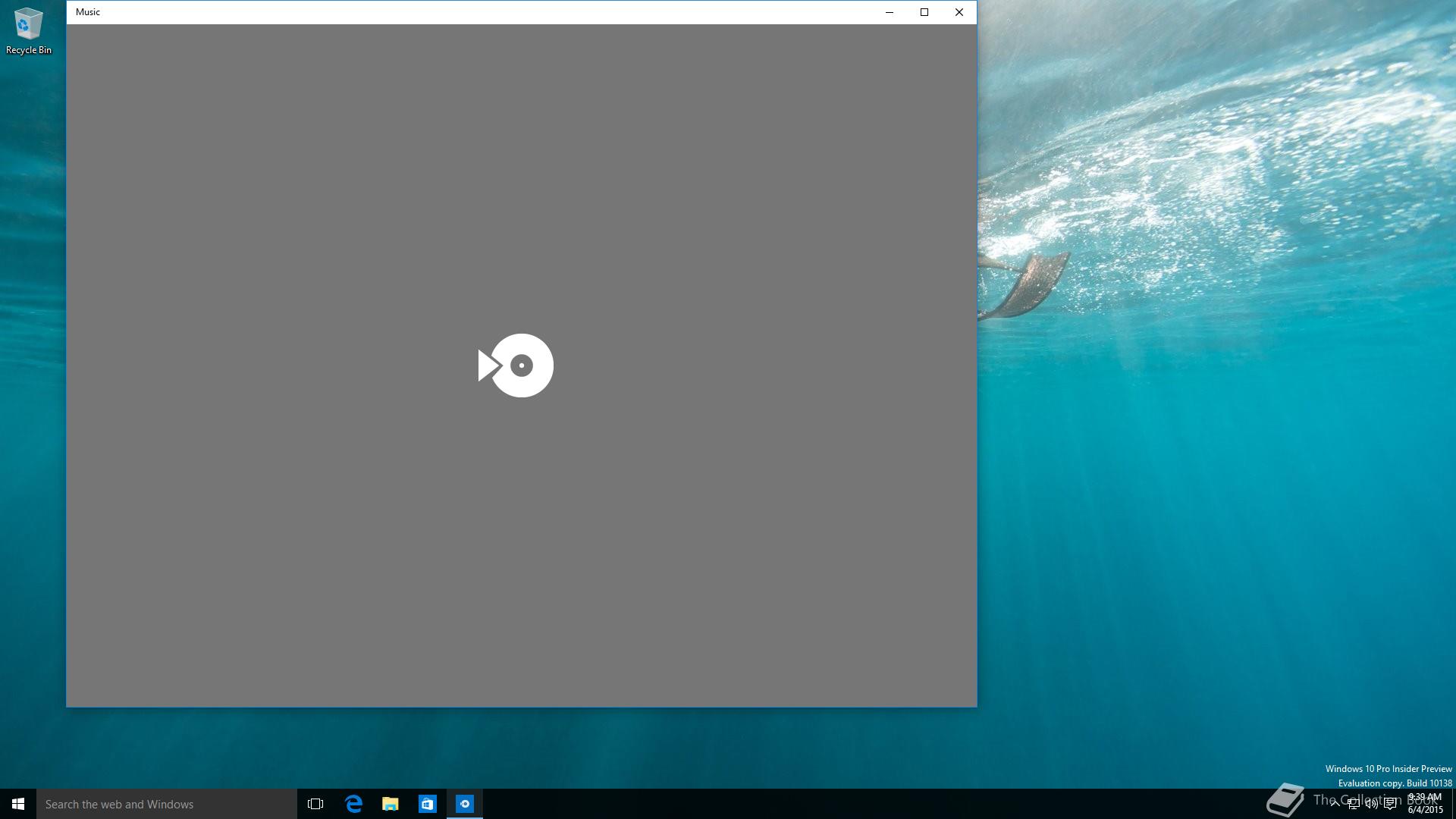Open the network status tray icon
The width and height of the screenshot is (1456, 819).
1353,804
